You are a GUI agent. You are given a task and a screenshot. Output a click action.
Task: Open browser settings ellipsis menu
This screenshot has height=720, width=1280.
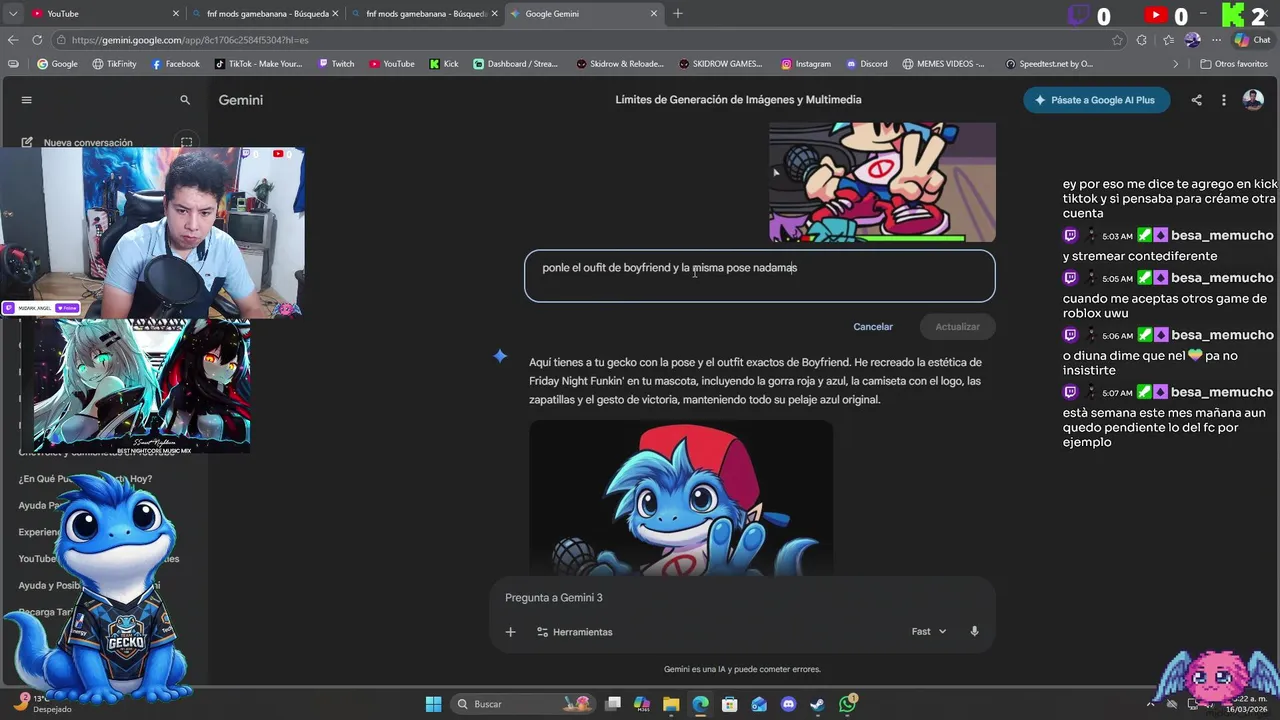tap(1216, 40)
